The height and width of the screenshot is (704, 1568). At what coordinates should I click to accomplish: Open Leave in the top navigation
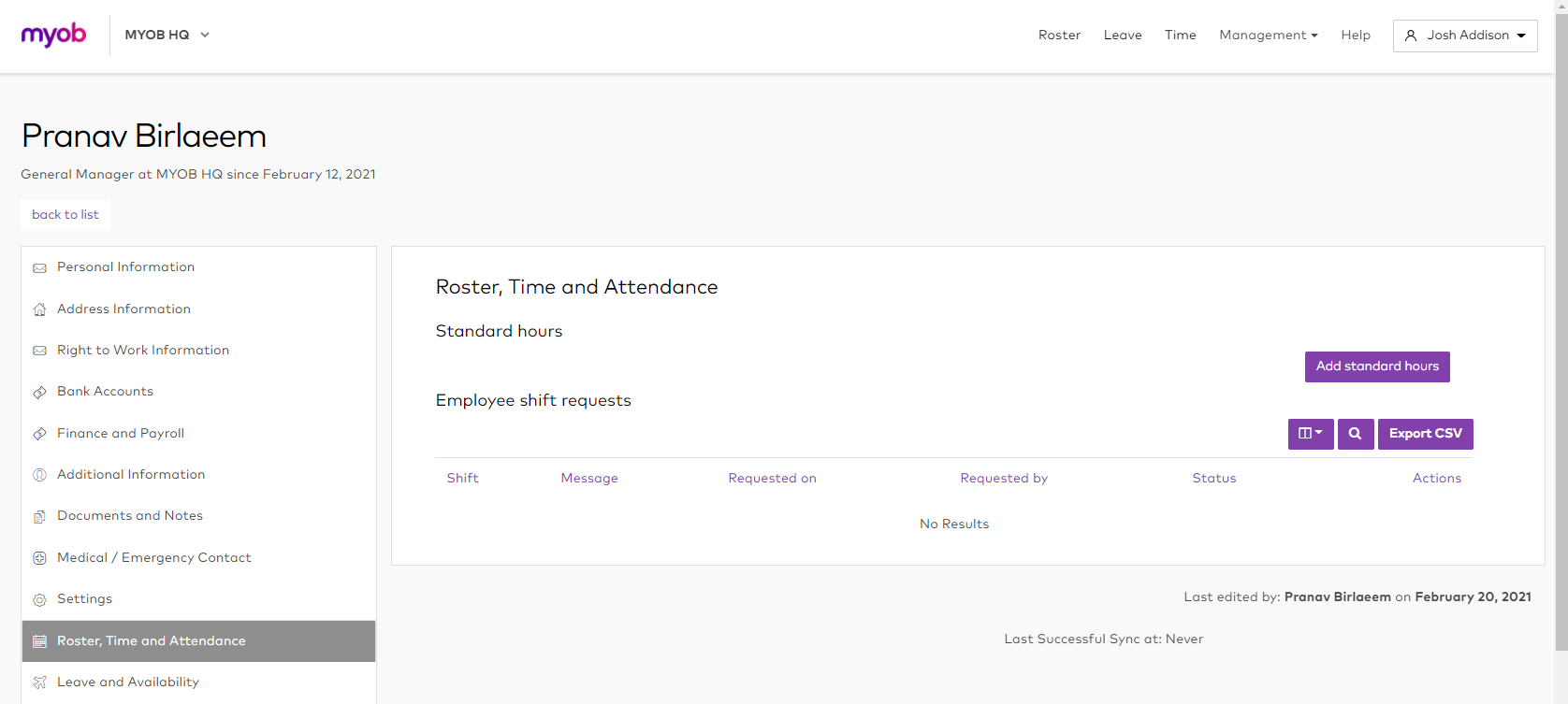[1123, 36]
